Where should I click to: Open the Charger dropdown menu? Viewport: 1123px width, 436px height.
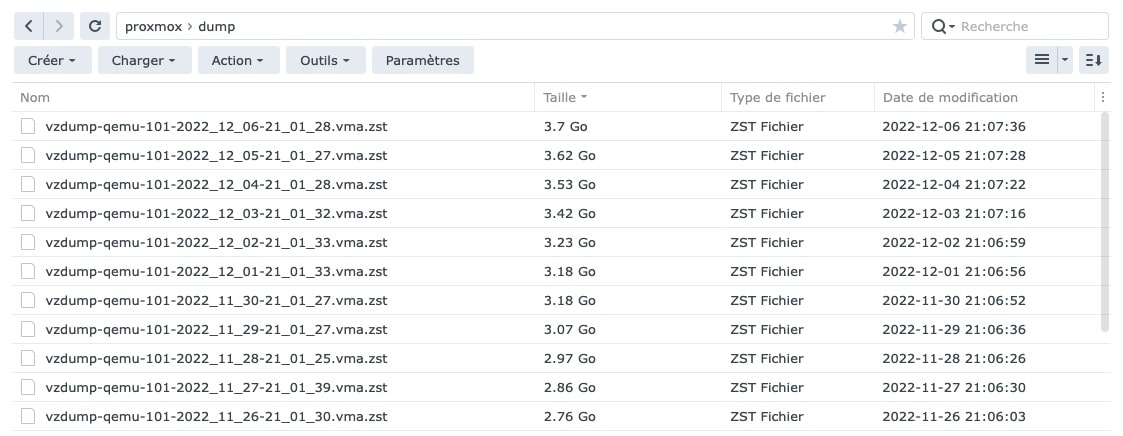pyautogui.click(x=144, y=60)
